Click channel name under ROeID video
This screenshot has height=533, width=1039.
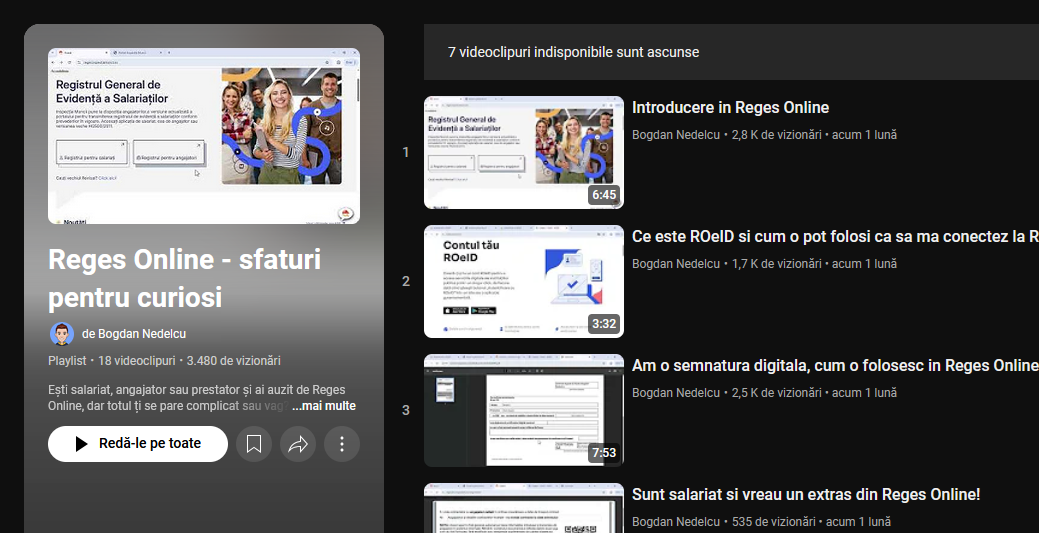(676, 264)
